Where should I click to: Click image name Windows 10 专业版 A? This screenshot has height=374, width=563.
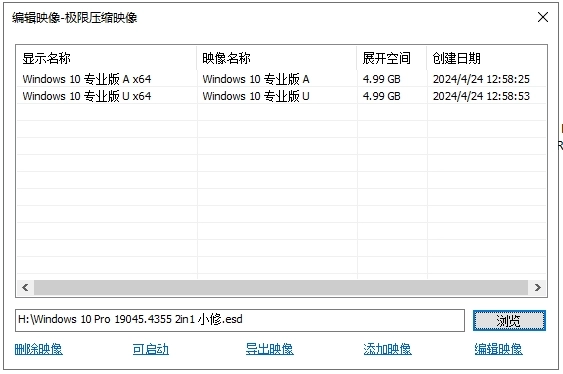(256, 79)
